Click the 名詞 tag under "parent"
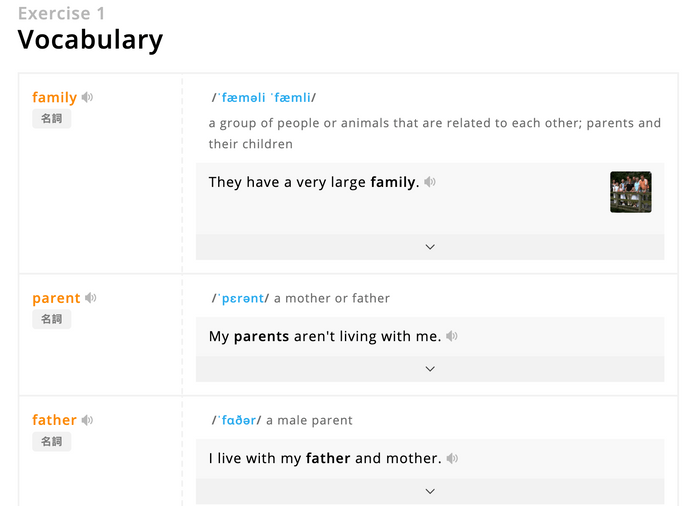The width and height of the screenshot is (700, 506). (x=51, y=320)
